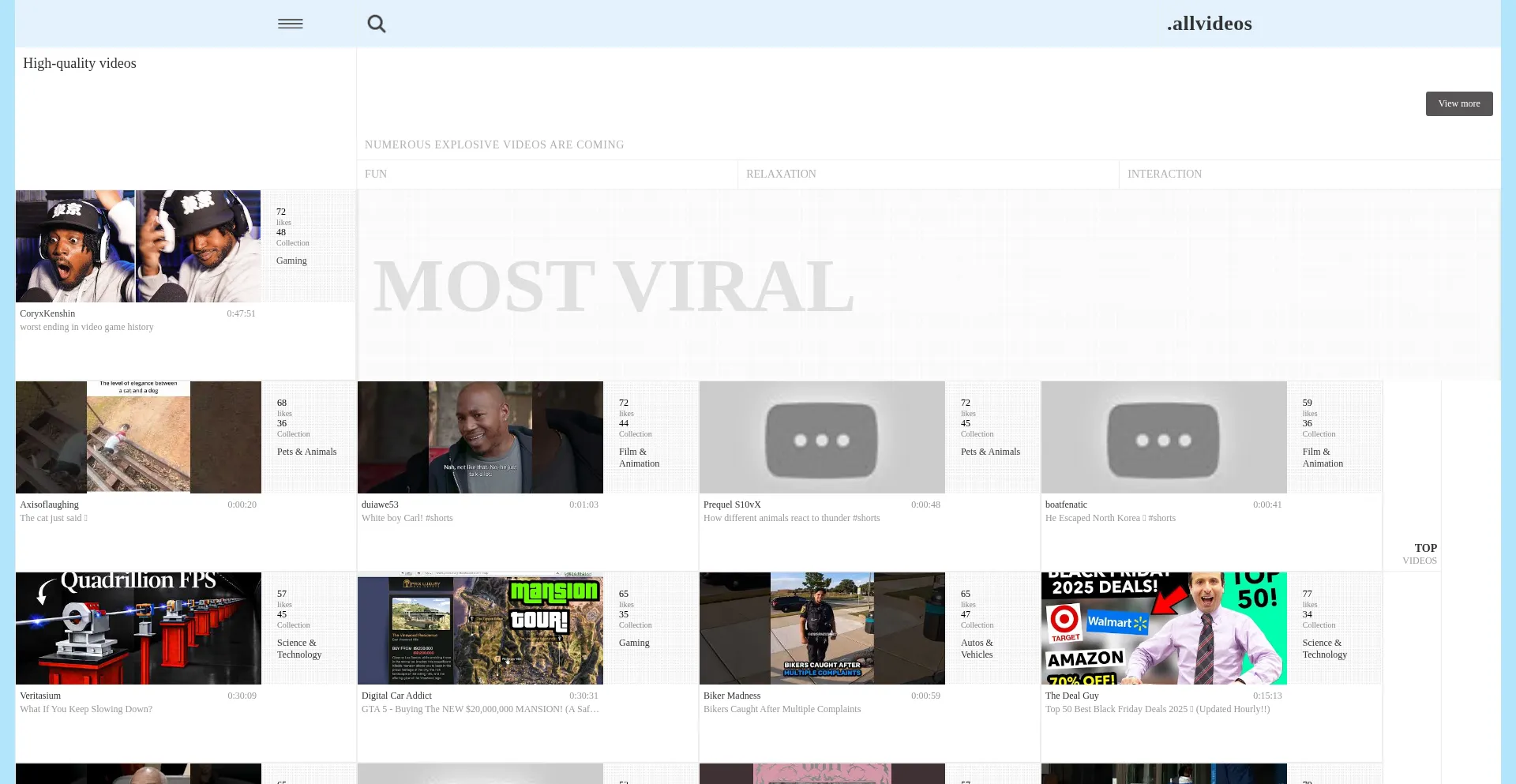Click the 0:47:51 duration on CoryxKenshin video
Viewport: 1516px width, 784px height.
241,313
